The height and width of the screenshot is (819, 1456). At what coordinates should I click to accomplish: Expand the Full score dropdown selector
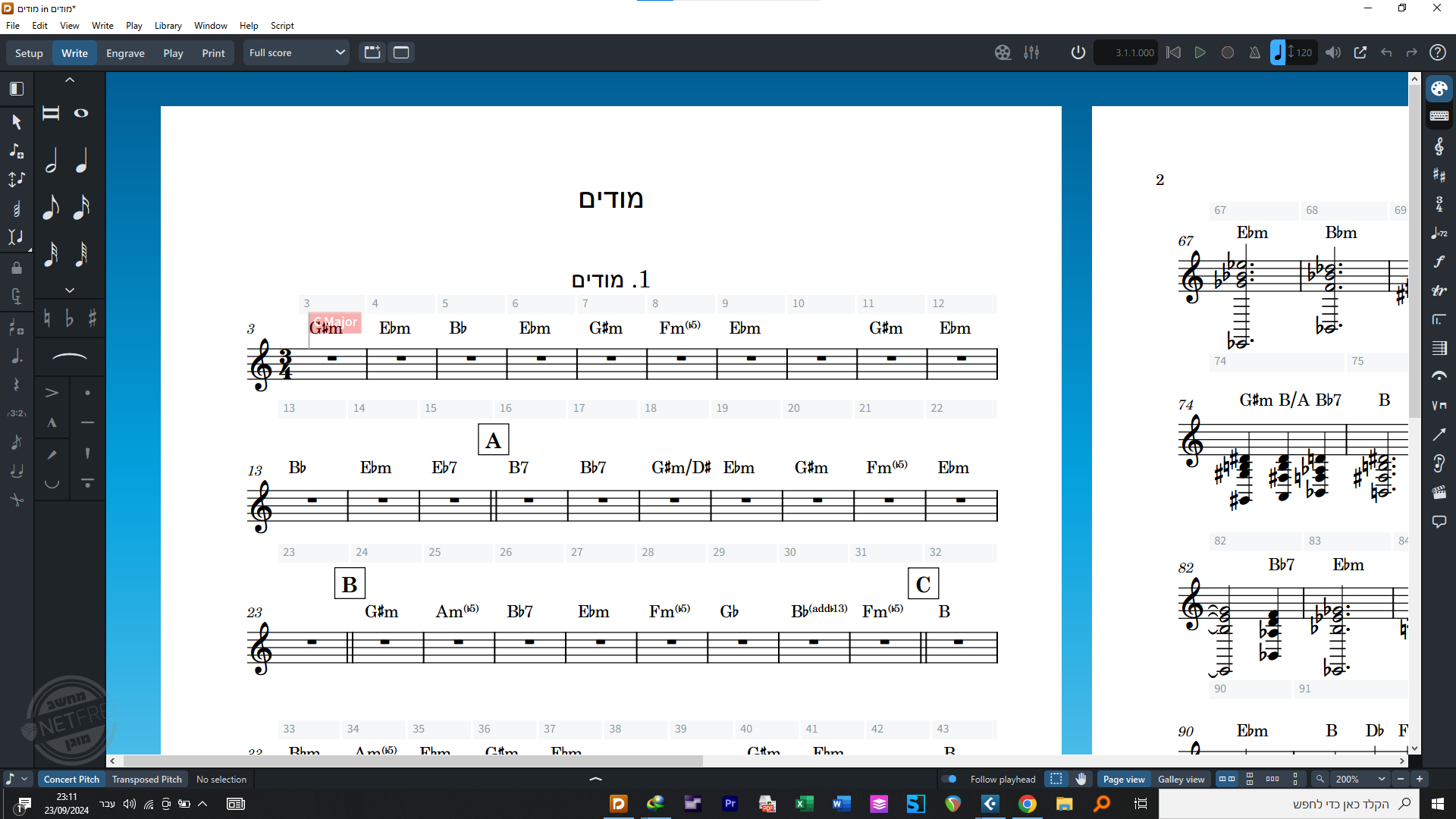[296, 52]
